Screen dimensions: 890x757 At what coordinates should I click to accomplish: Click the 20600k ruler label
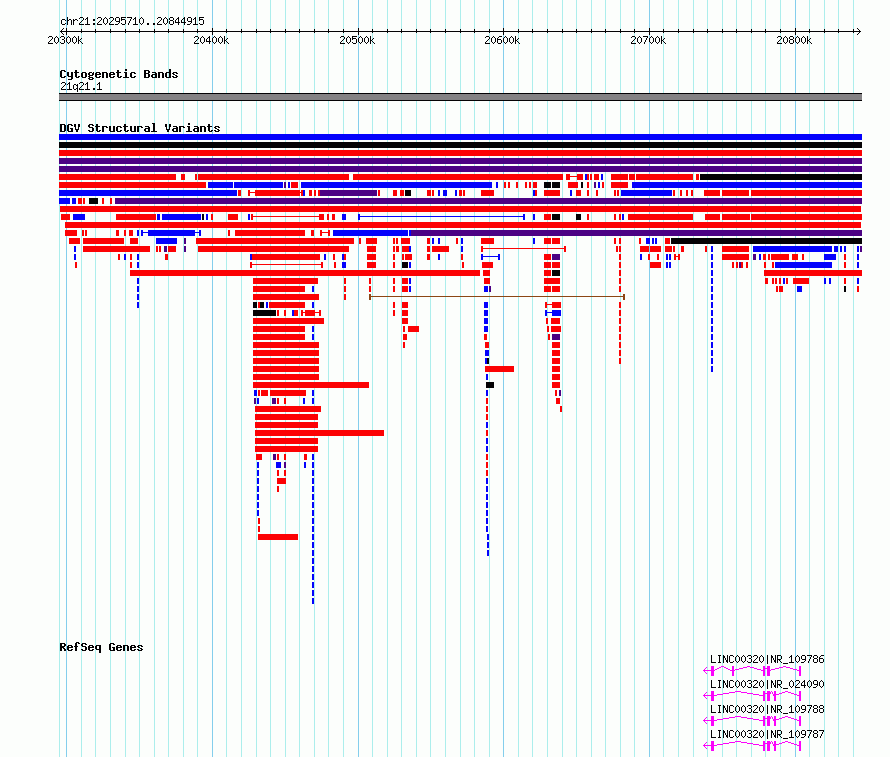pyautogui.click(x=502, y=40)
